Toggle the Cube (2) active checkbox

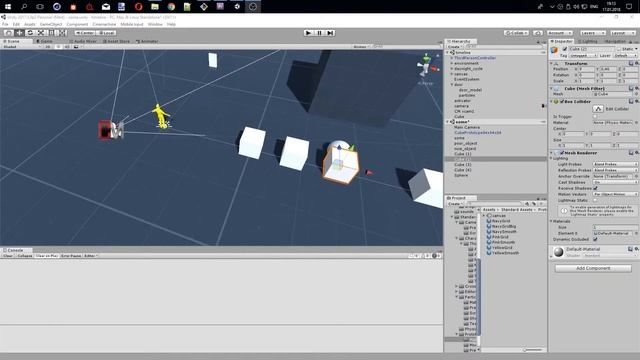pos(565,49)
